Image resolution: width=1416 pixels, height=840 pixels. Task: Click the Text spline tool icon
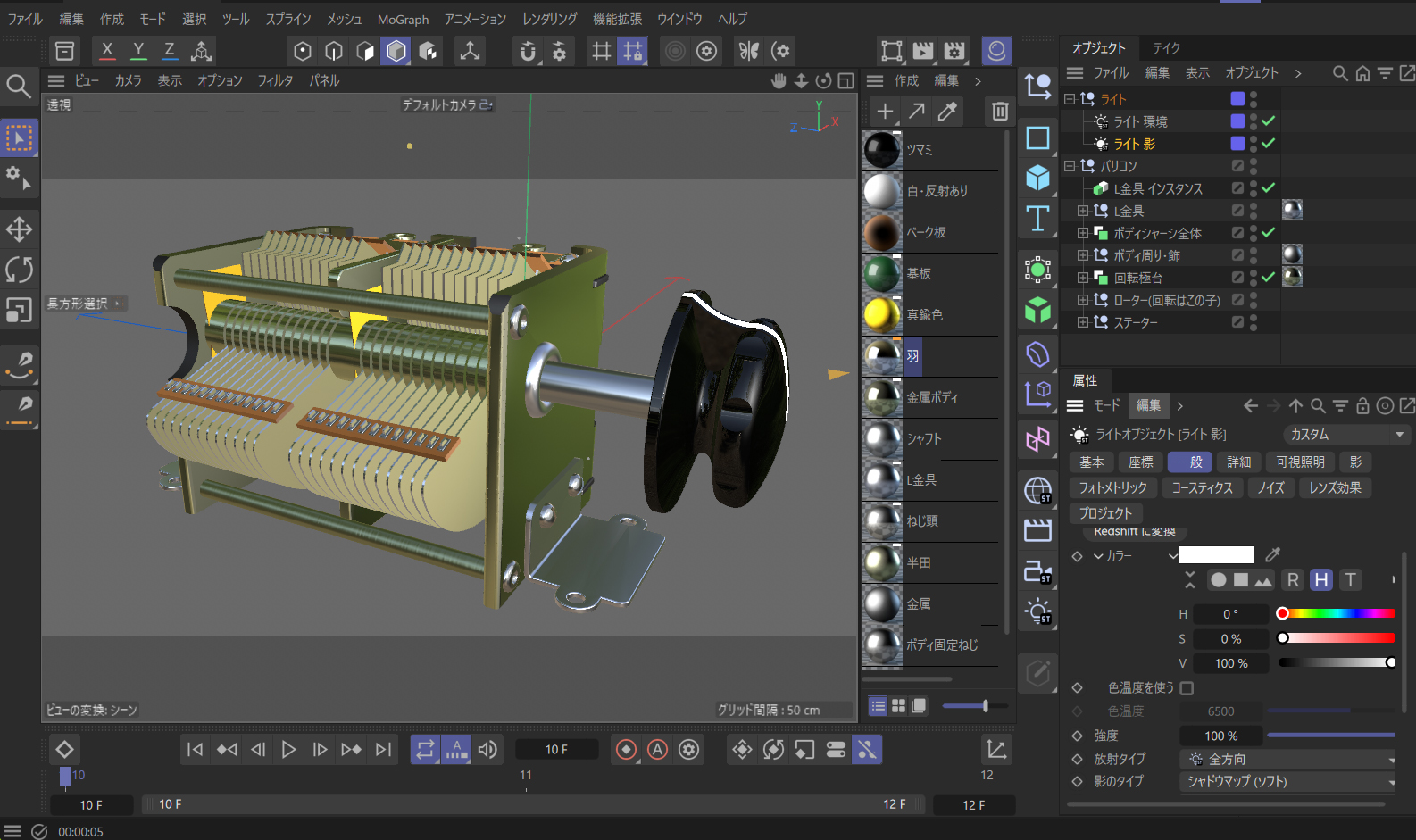click(1037, 219)
